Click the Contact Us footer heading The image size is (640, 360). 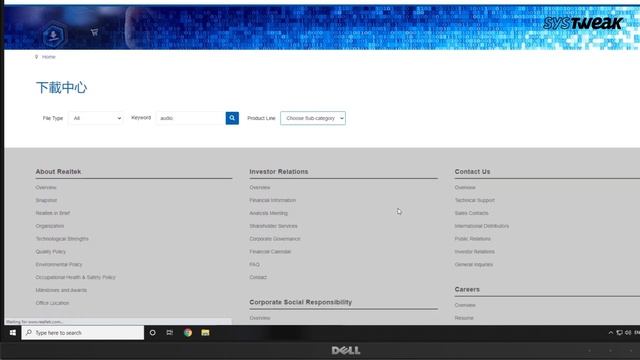[472, 172]
